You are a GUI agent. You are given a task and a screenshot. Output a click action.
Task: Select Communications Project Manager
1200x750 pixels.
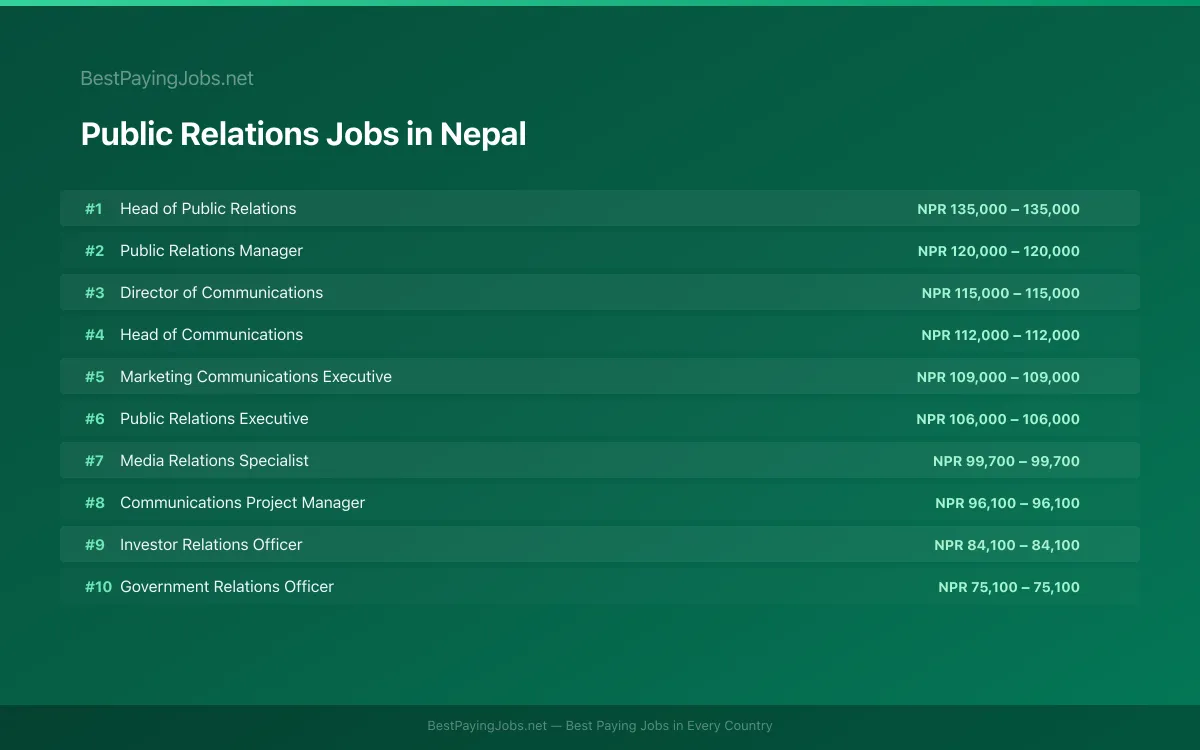click(242, 503)
